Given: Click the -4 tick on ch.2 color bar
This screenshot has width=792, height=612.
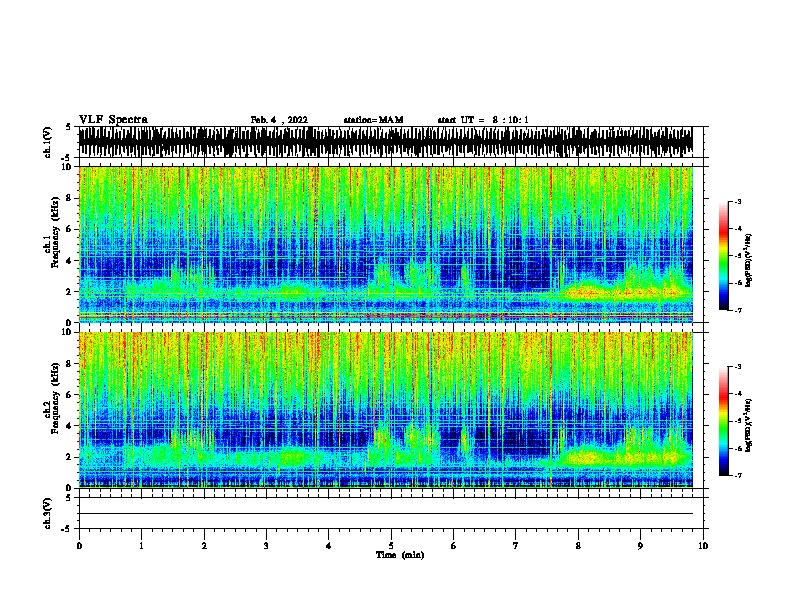Looking at the screenshot, I should tap(738, 394).
